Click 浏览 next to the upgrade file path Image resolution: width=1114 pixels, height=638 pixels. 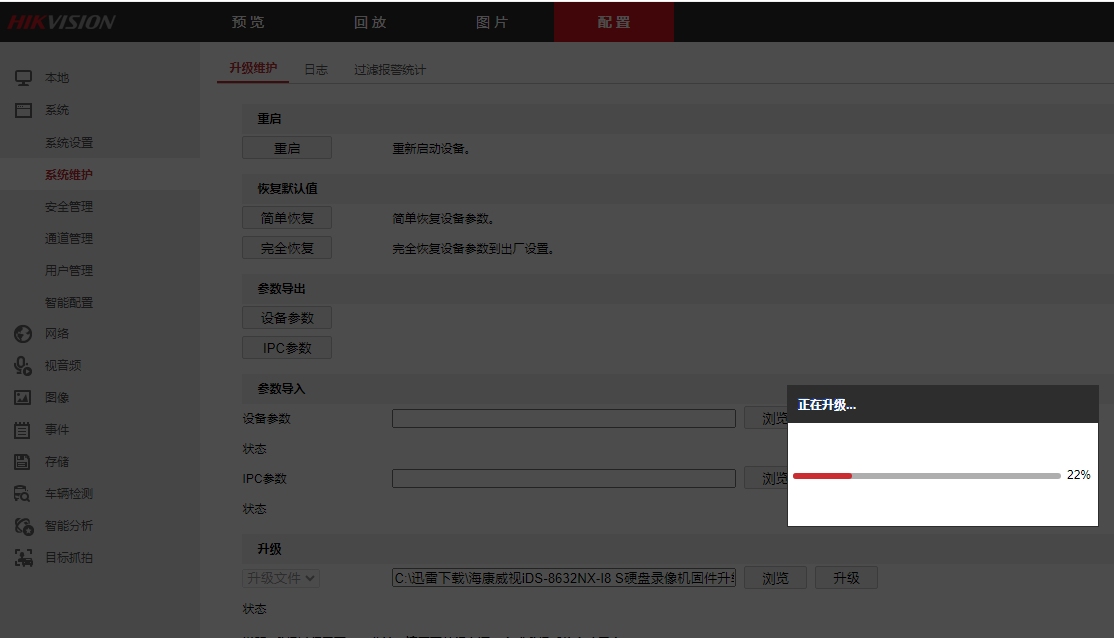(775, 578)
